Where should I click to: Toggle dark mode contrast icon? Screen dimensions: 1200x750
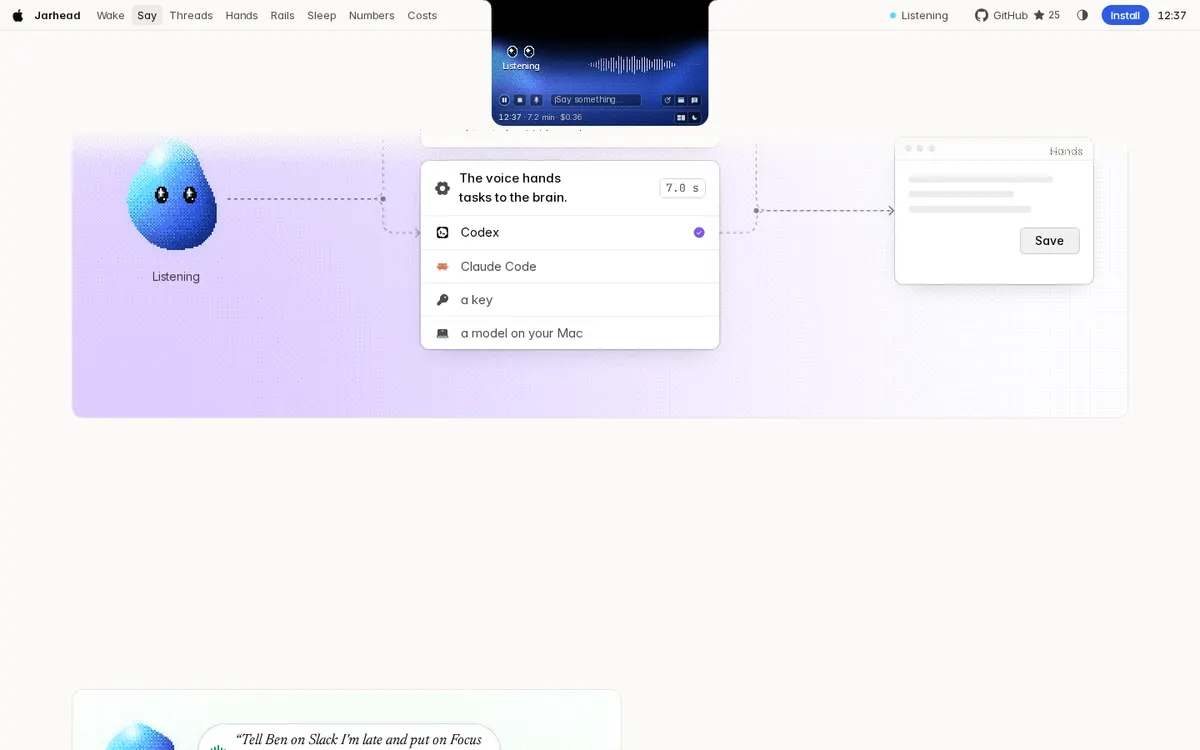point(1082,15)
